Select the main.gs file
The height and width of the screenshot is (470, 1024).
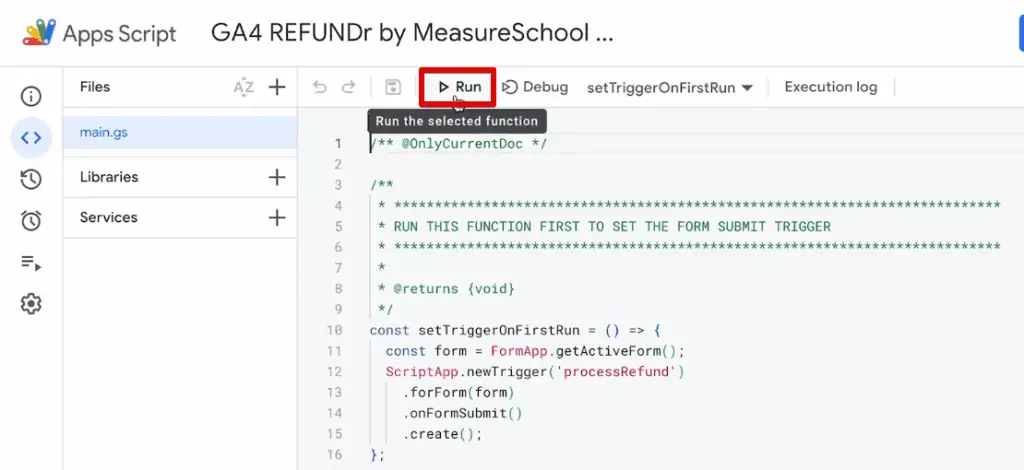pos(180,133)
